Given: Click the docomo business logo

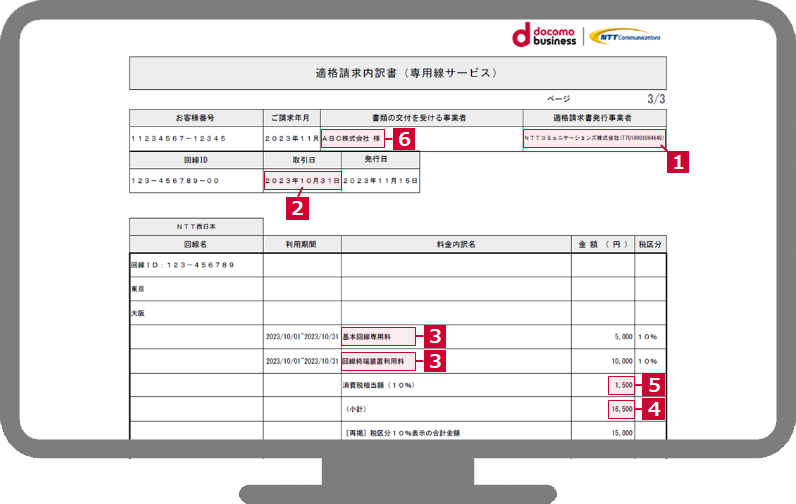Looking at the screenshot, I should pos(544,36).
